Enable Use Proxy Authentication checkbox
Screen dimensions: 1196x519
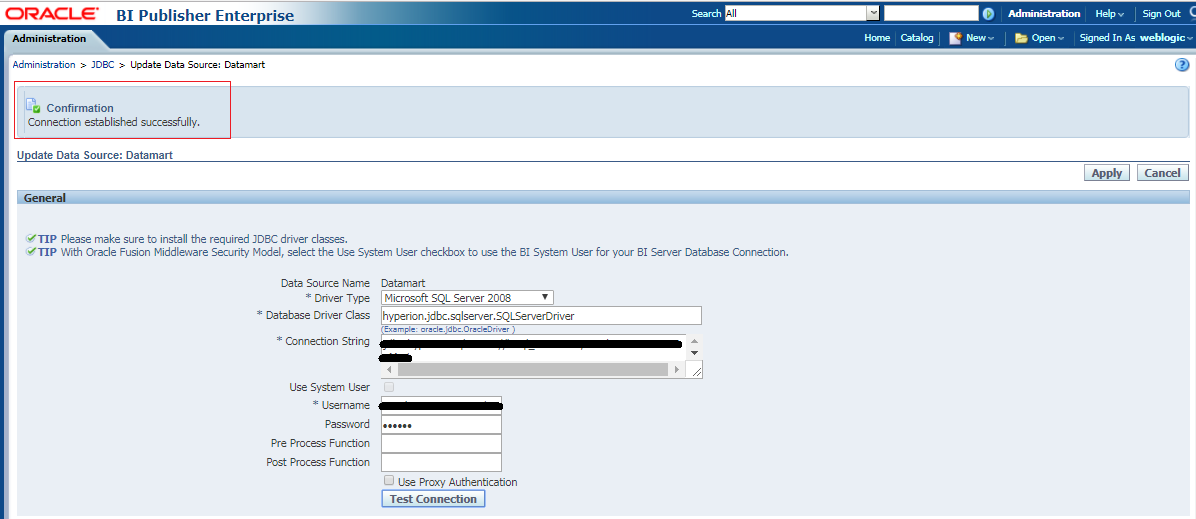click(x=389, y=481)
